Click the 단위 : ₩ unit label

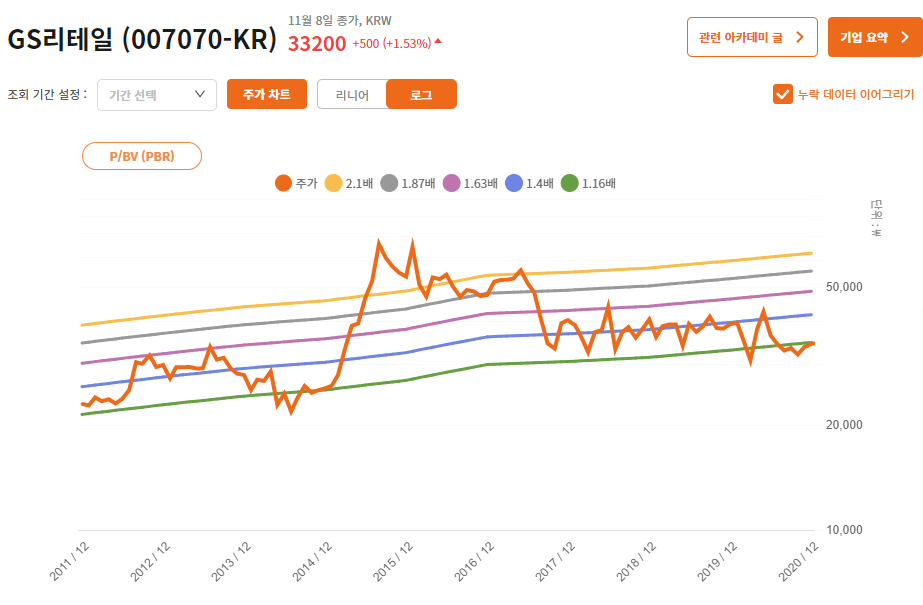(876, 218)
